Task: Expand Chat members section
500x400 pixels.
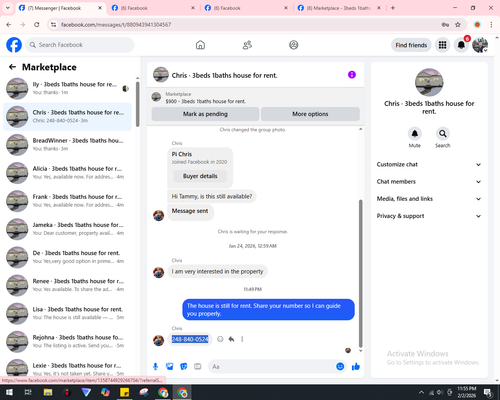Action: [429, 182]
